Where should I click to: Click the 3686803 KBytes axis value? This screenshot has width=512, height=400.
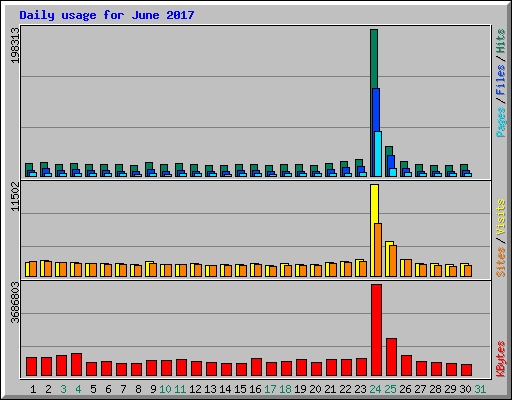[15, 303]
